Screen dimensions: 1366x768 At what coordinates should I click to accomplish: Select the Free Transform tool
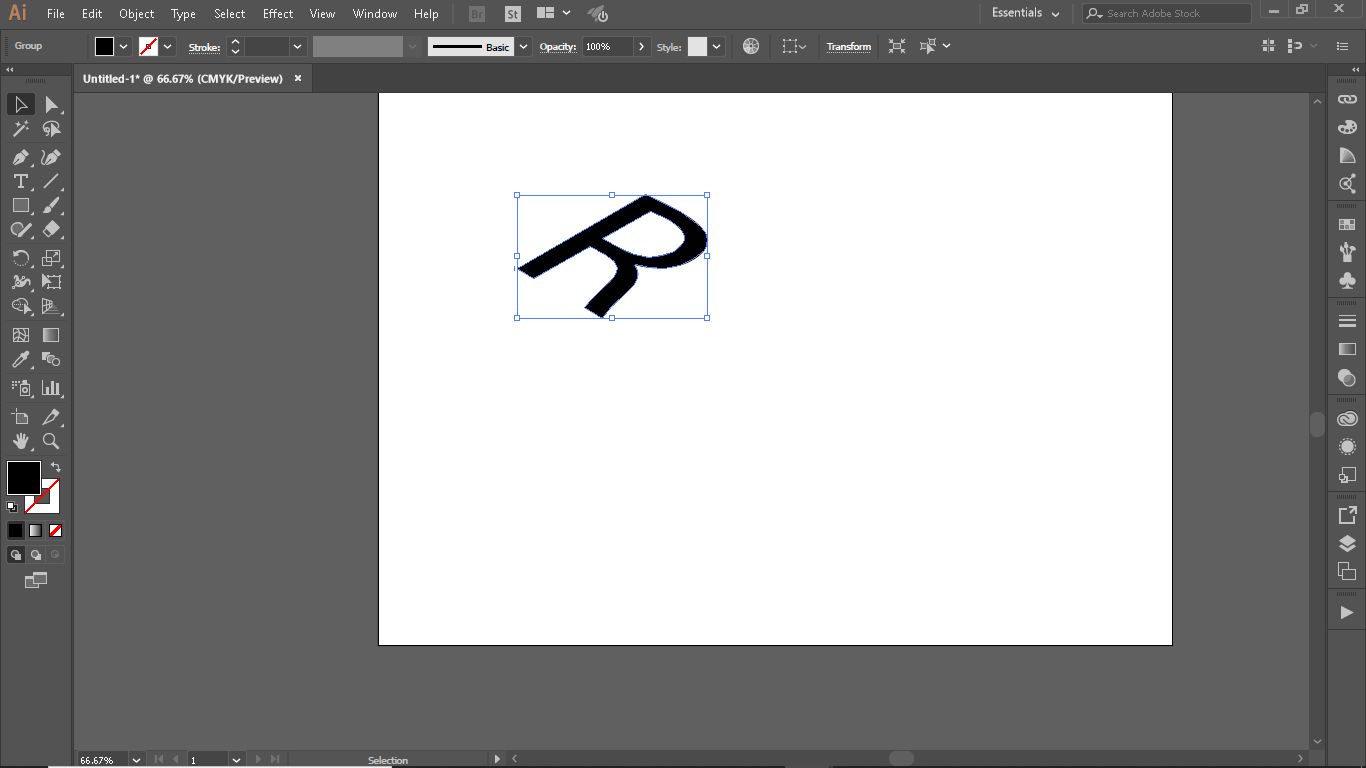[x=51, y=281]
